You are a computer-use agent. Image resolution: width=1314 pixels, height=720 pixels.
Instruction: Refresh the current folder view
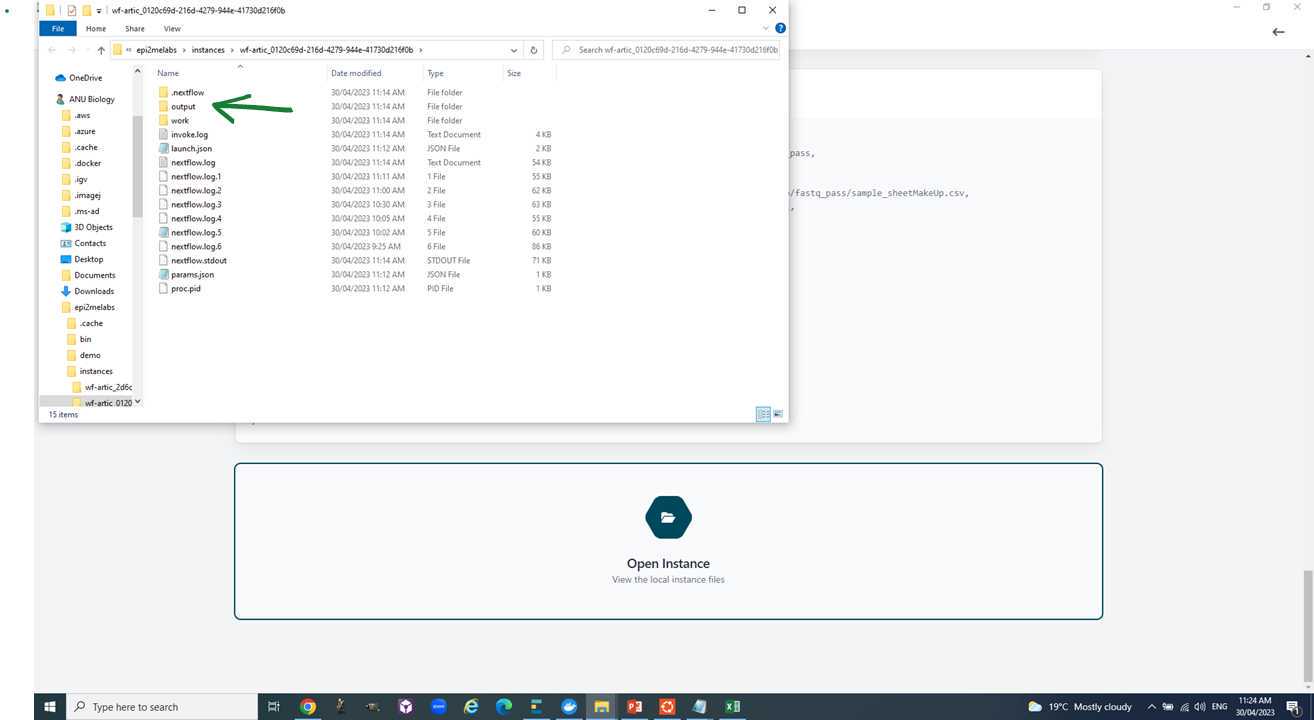point(534,50)
